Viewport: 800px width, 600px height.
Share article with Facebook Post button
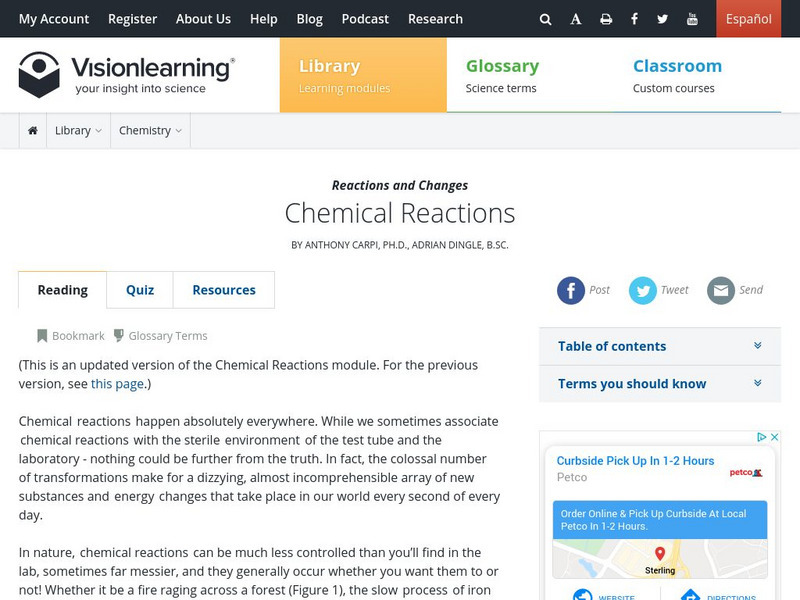point(571,290)
